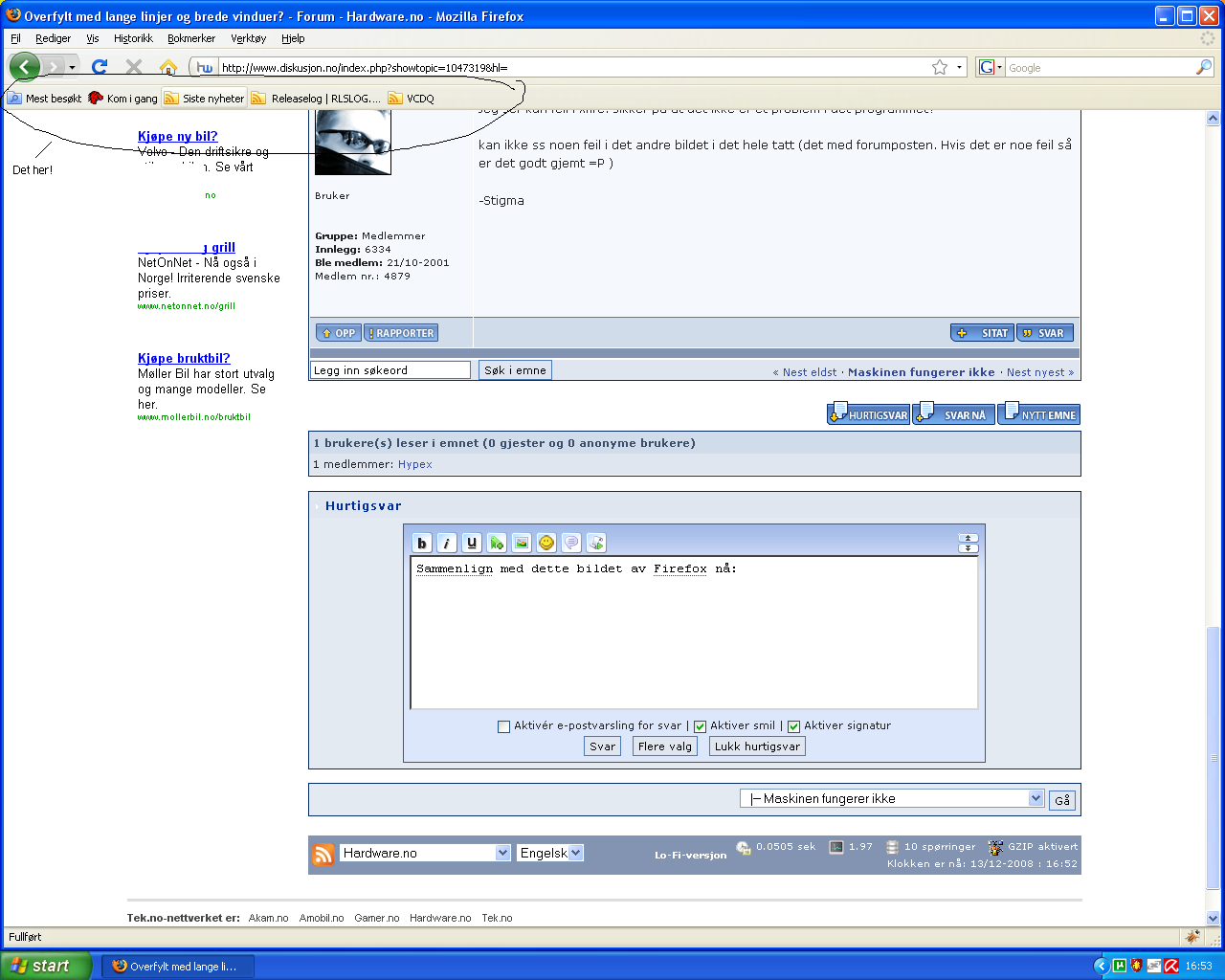The width and height of the screenshot is (1225, 980).
Task: Submit the reply with the Svar button
Action: pyautogui.click(x=602, y=746)
